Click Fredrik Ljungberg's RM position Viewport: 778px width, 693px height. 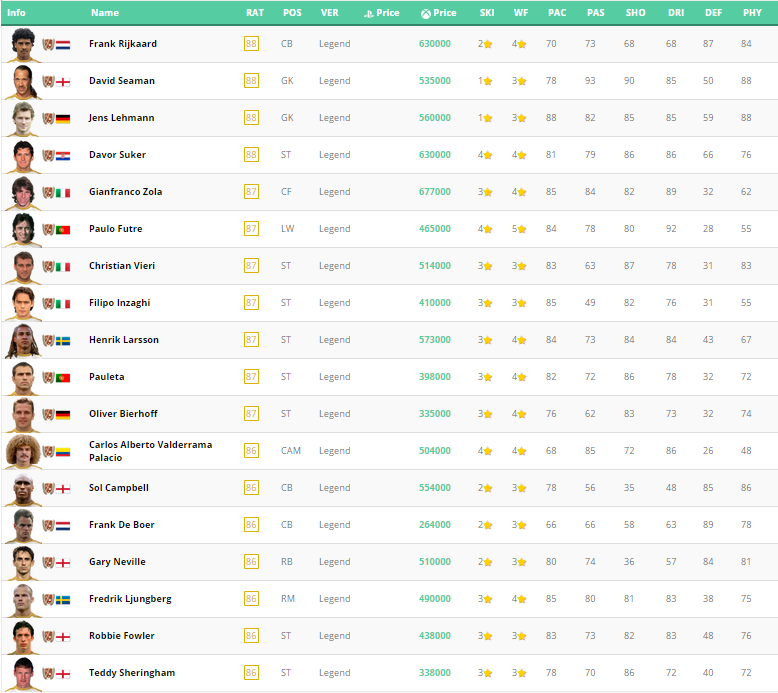pos(288,599)
